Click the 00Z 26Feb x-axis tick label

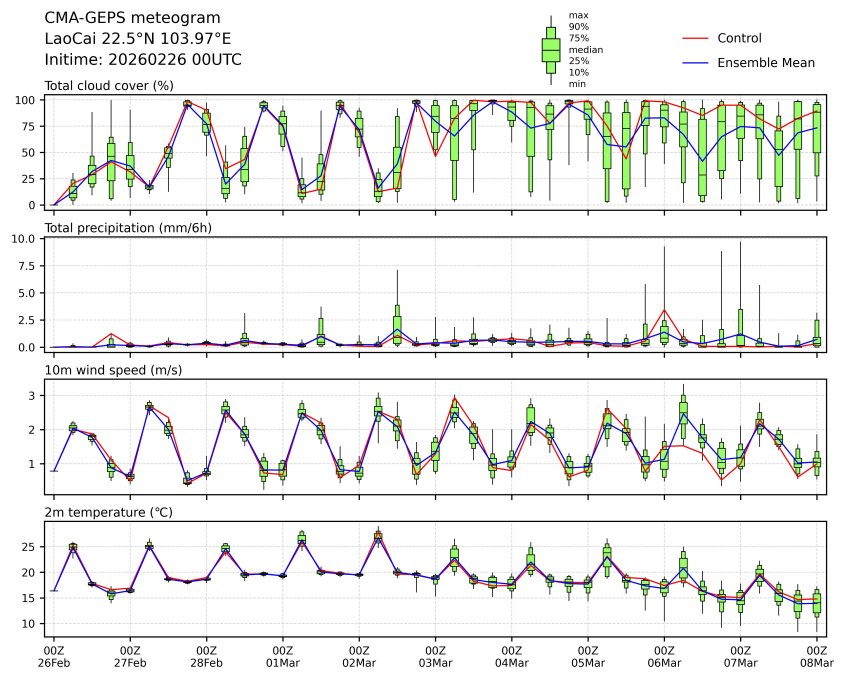[54, 657]
